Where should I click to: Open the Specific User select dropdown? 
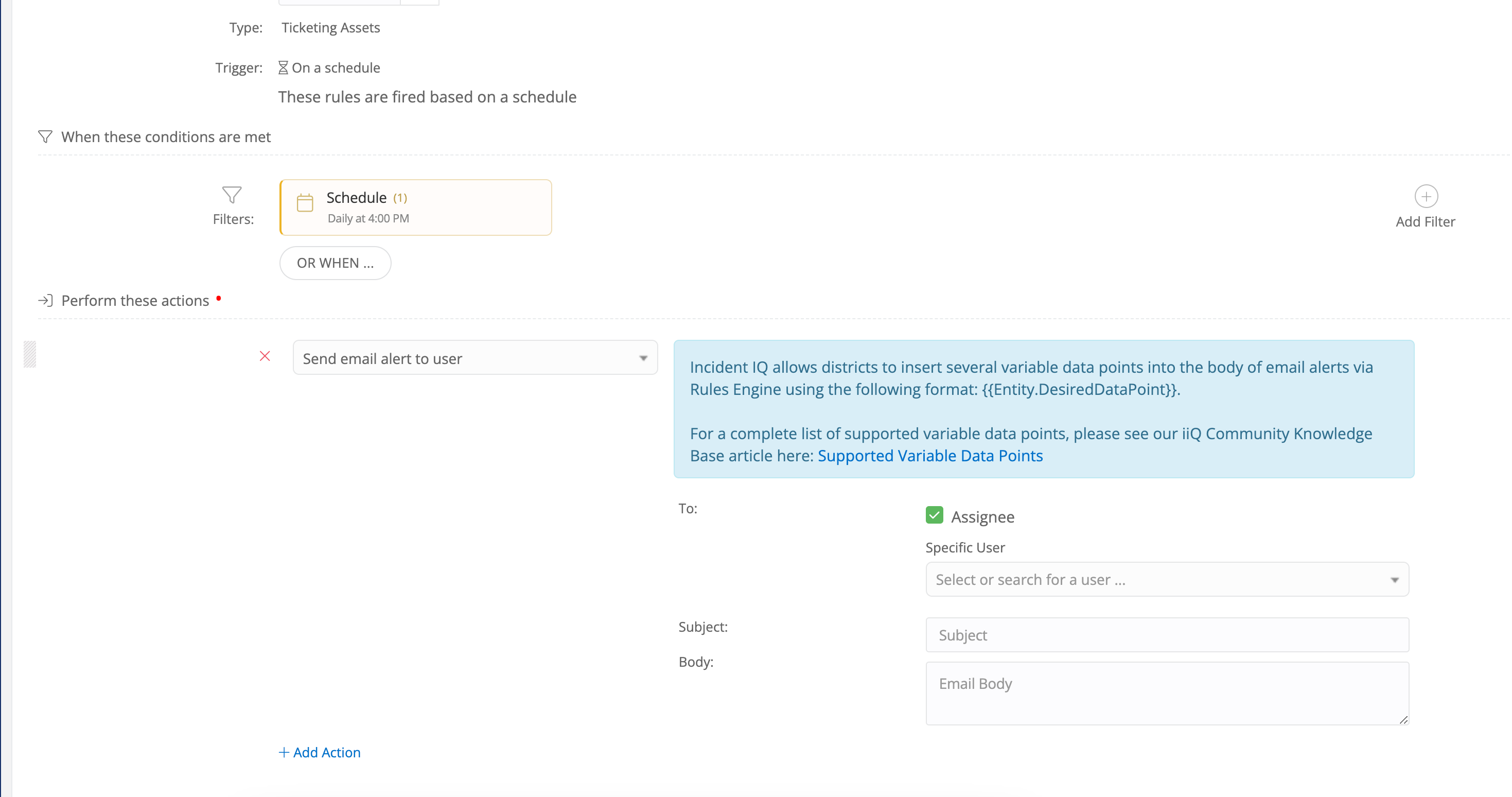1167,580
